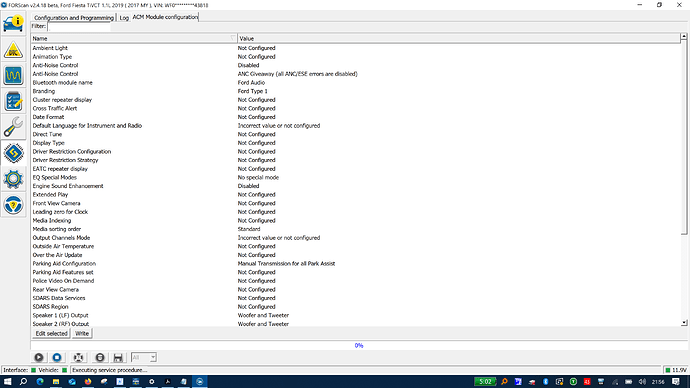The height and width of the screenshot is (388, 690).
Task: Open the DTC trouble codes section
Action: 13,50
